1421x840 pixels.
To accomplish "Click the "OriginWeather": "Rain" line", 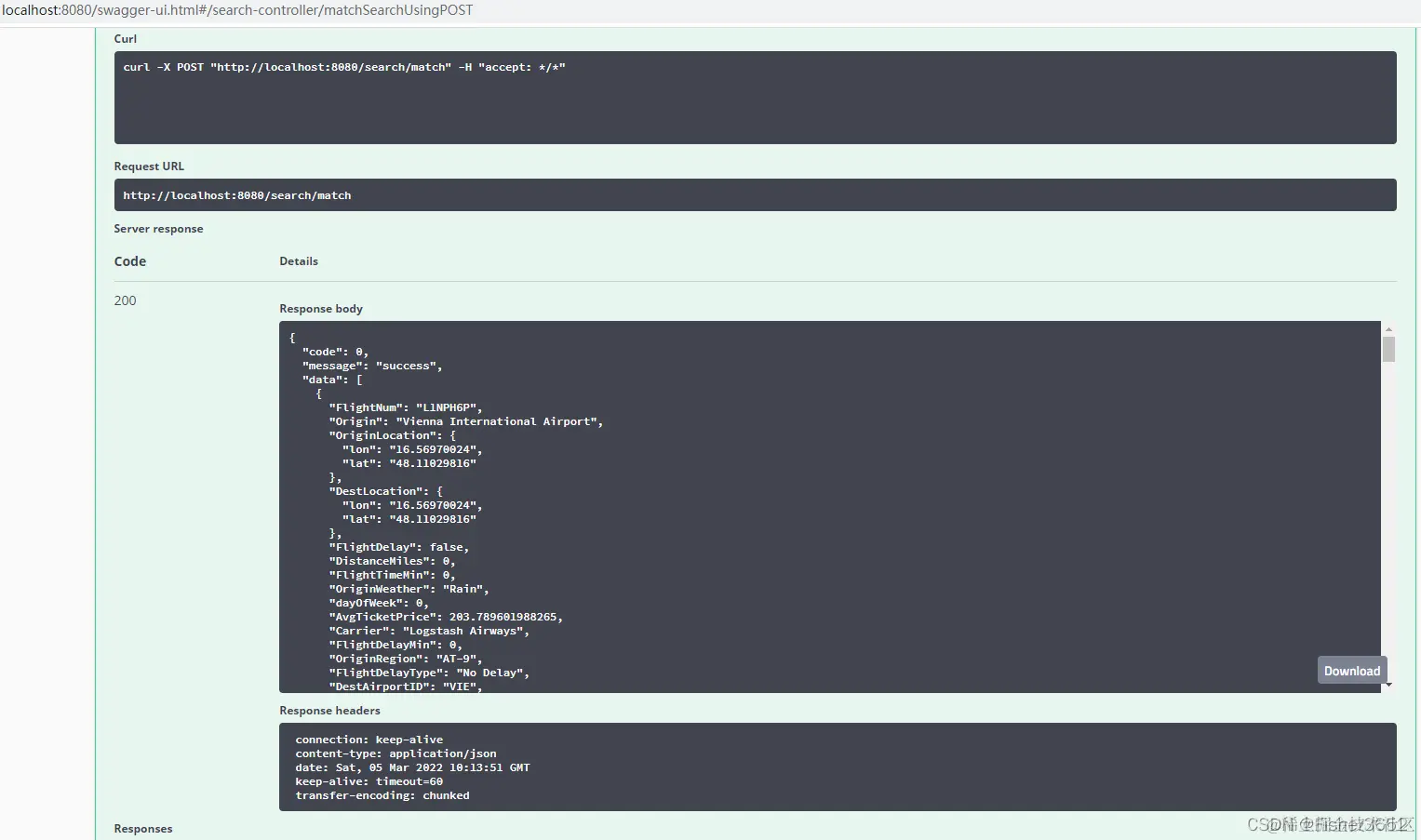I will point(409,589).
